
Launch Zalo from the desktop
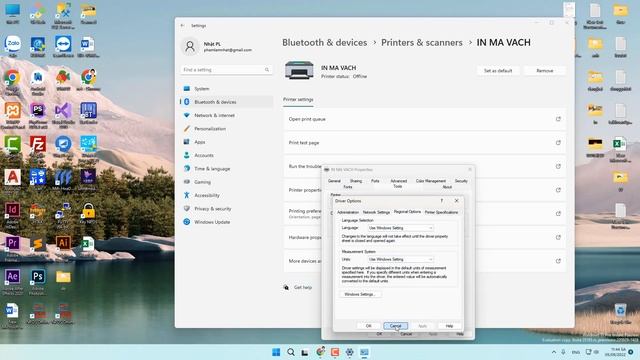tap(13, 45)
